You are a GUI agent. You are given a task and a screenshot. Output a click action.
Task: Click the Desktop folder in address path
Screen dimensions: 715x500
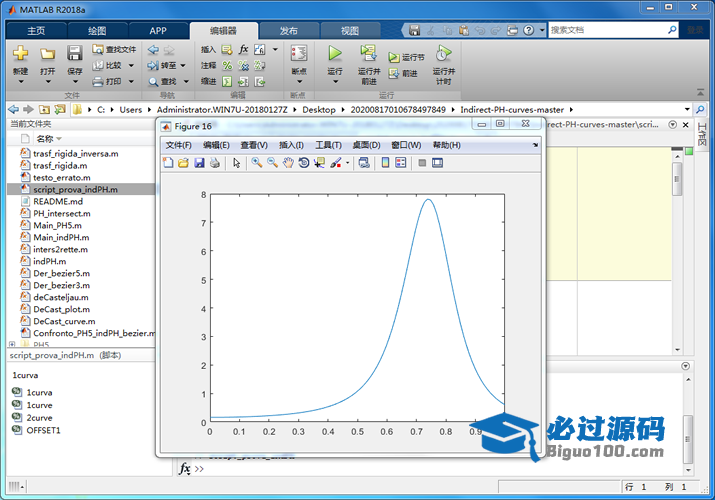319,110
